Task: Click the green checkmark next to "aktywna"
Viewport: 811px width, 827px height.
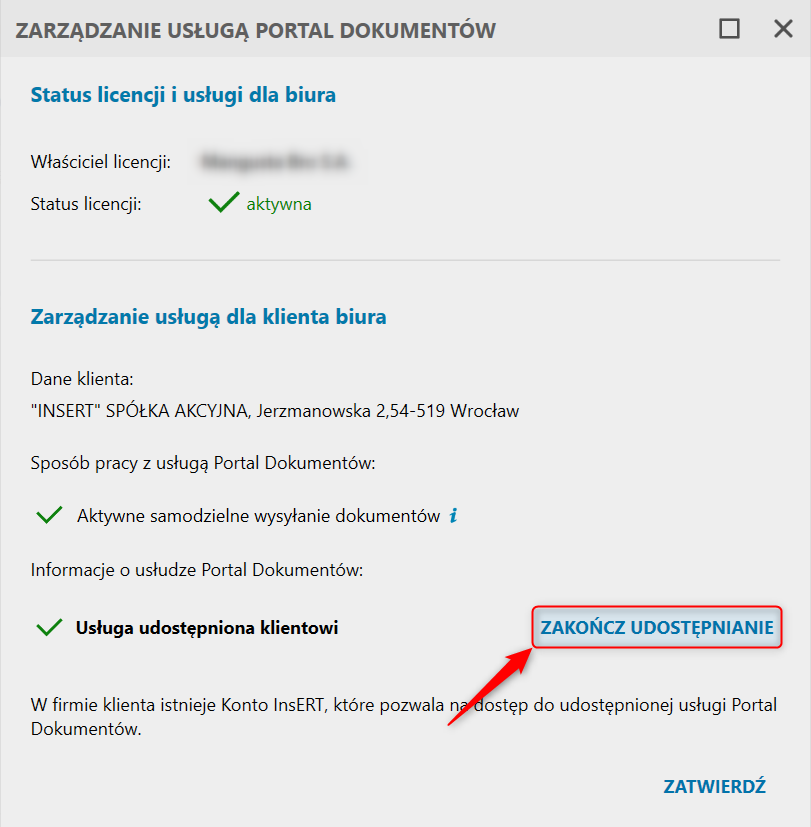Action: [x=223, y=204]
